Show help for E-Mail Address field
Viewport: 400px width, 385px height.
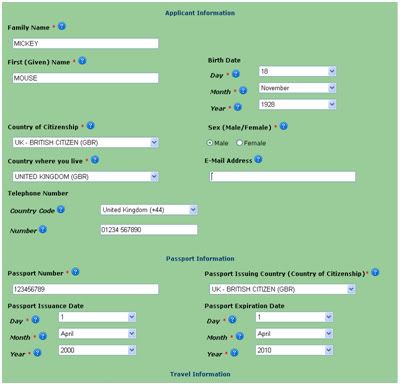(x=258, y=159)
